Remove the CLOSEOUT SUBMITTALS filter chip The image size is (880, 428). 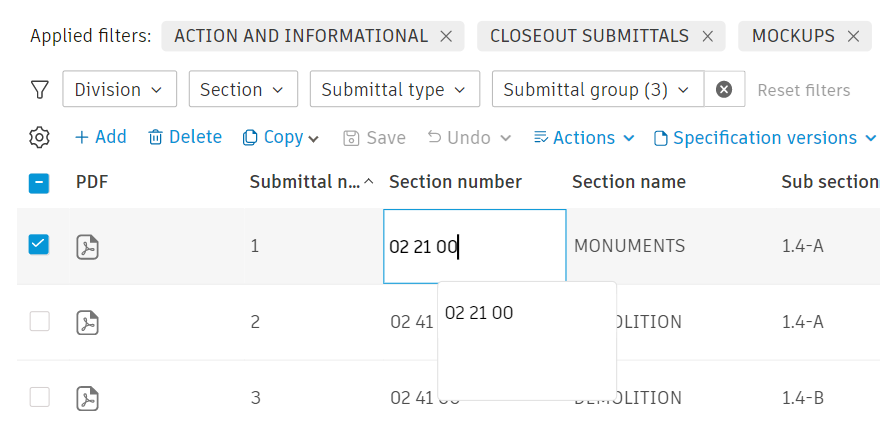707,36
